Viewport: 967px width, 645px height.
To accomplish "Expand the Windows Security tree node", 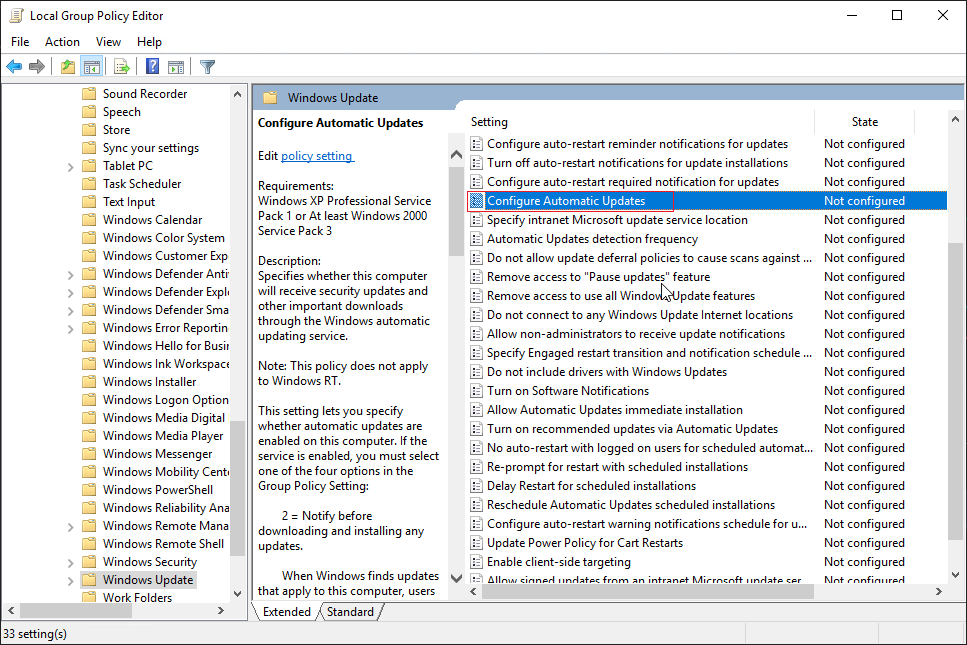I will (x=70, y=562).
